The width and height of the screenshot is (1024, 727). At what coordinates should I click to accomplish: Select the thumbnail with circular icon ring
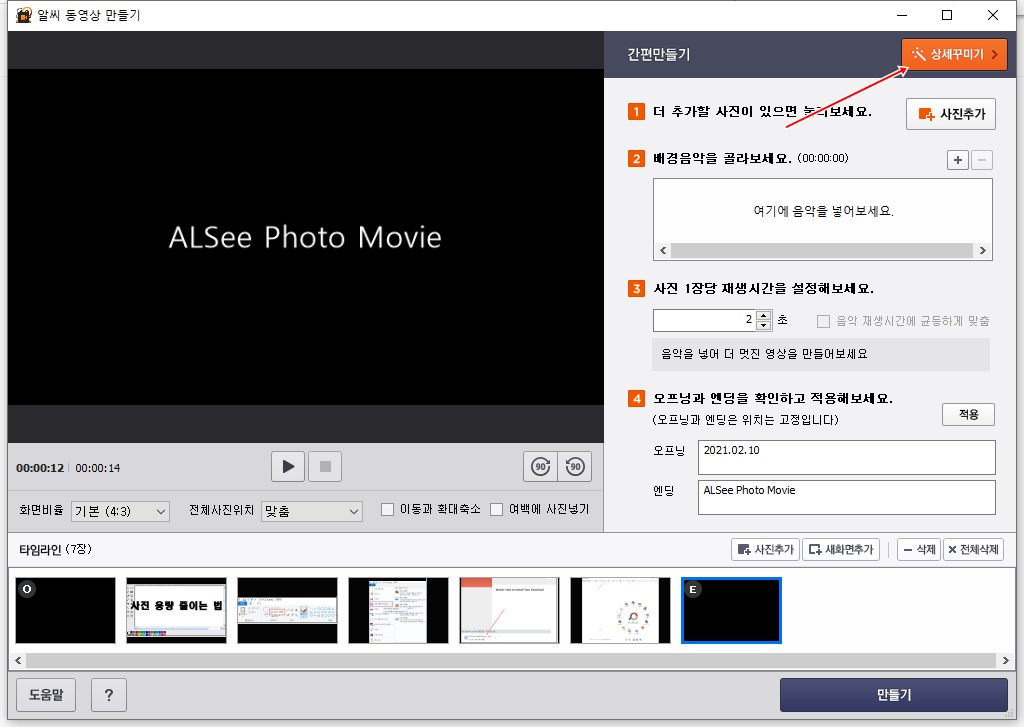(x=620, y=611)
